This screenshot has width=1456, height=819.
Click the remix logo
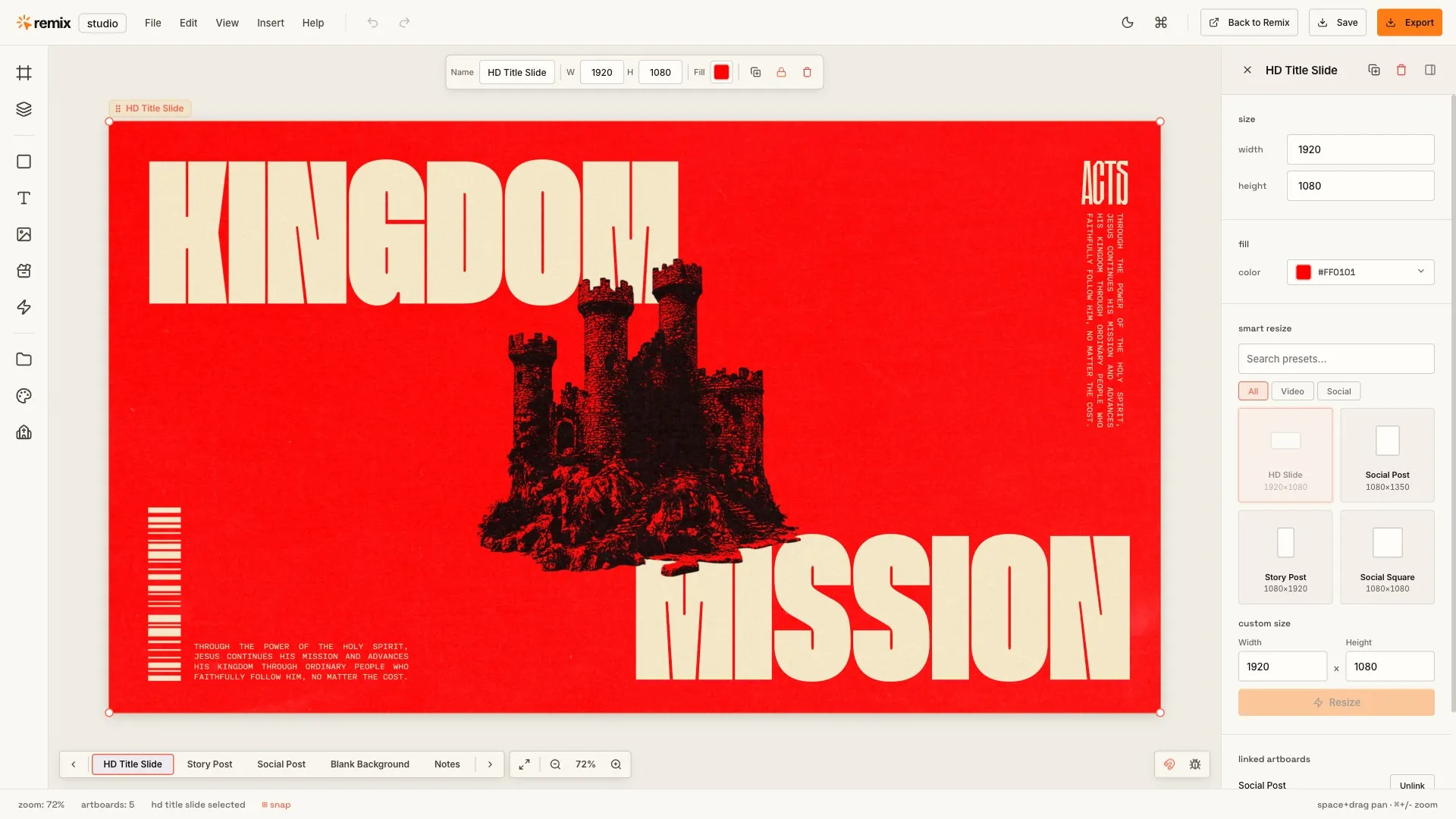click(x=44, y=23)
